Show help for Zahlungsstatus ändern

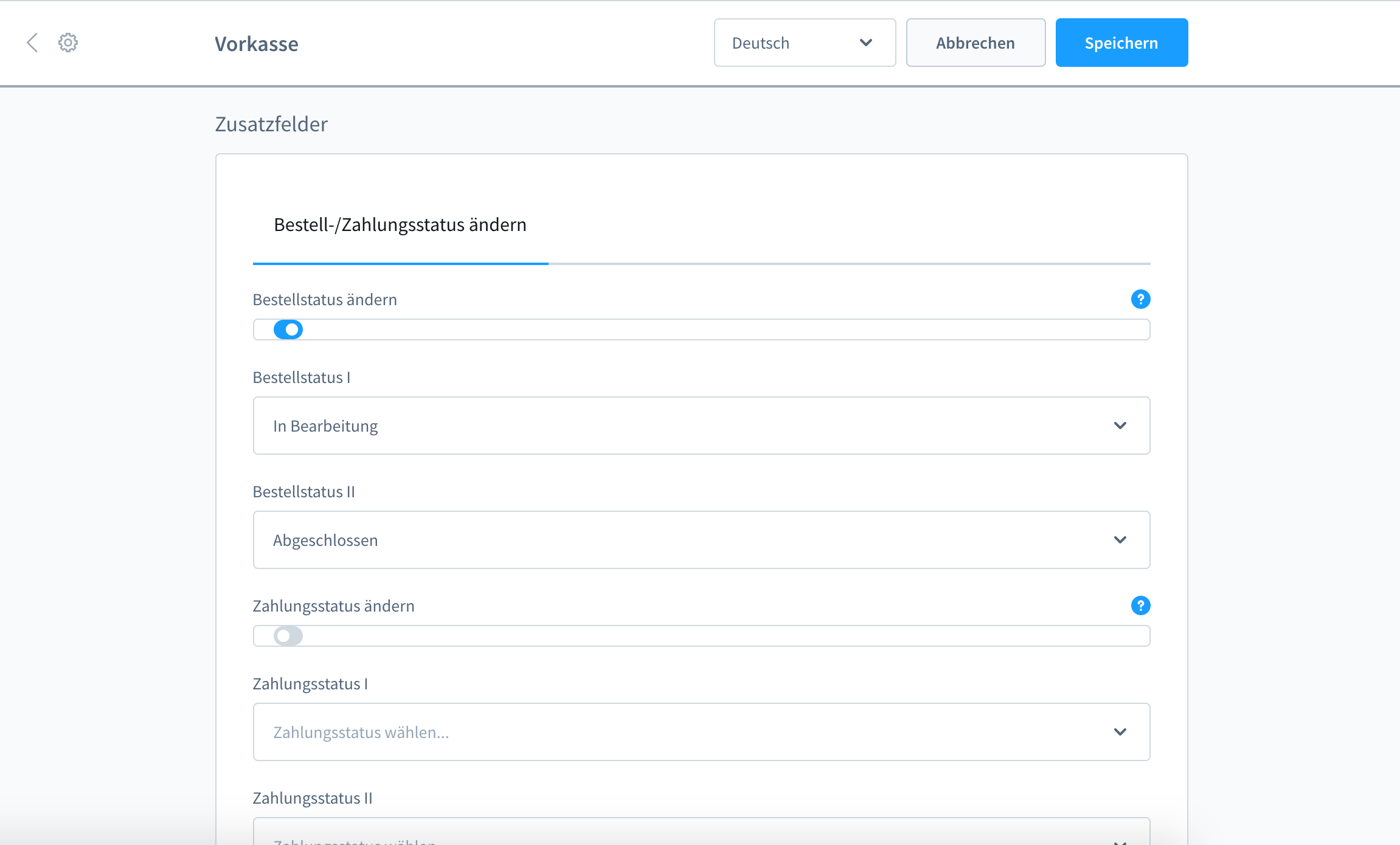1140,605
